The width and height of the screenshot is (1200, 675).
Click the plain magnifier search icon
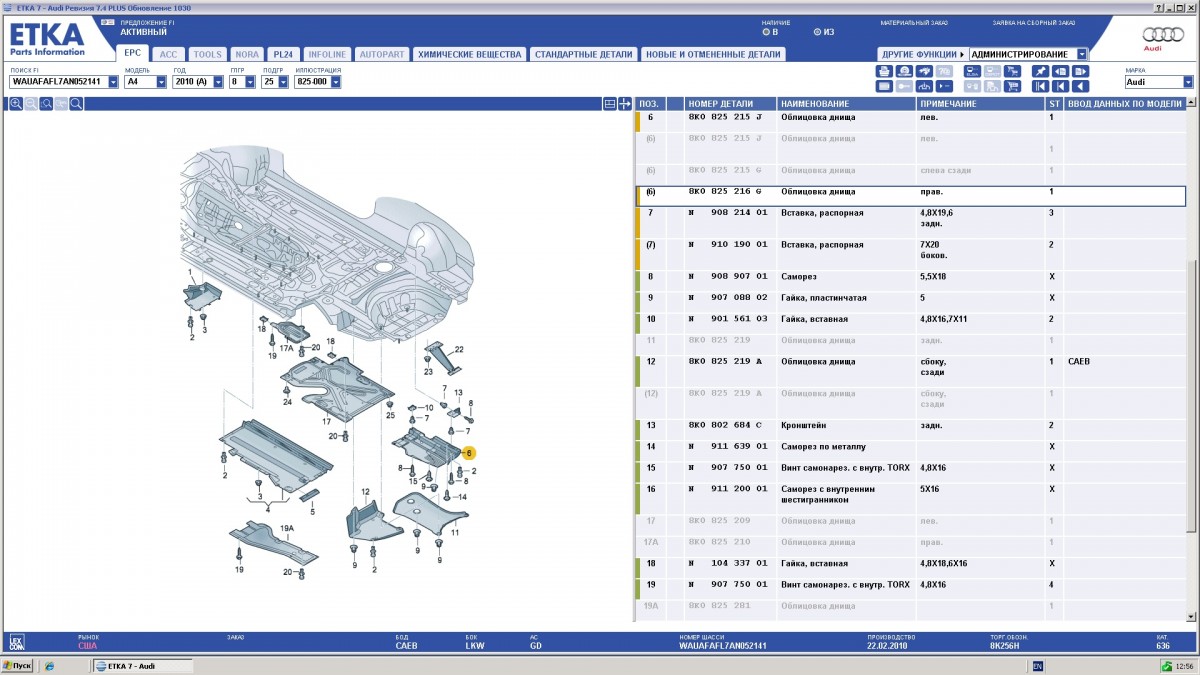[76, 104]
